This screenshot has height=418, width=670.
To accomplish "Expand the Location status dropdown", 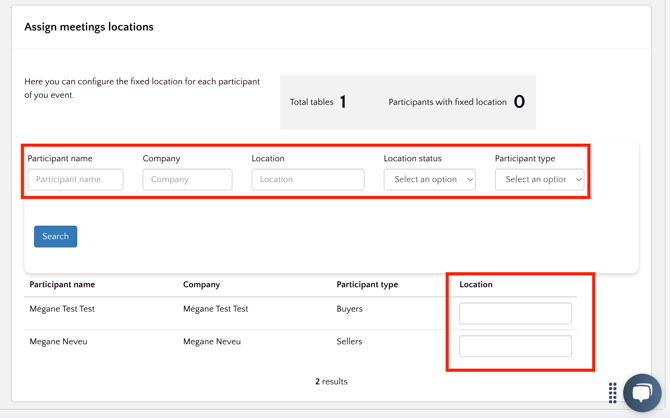I will (429, 180).
